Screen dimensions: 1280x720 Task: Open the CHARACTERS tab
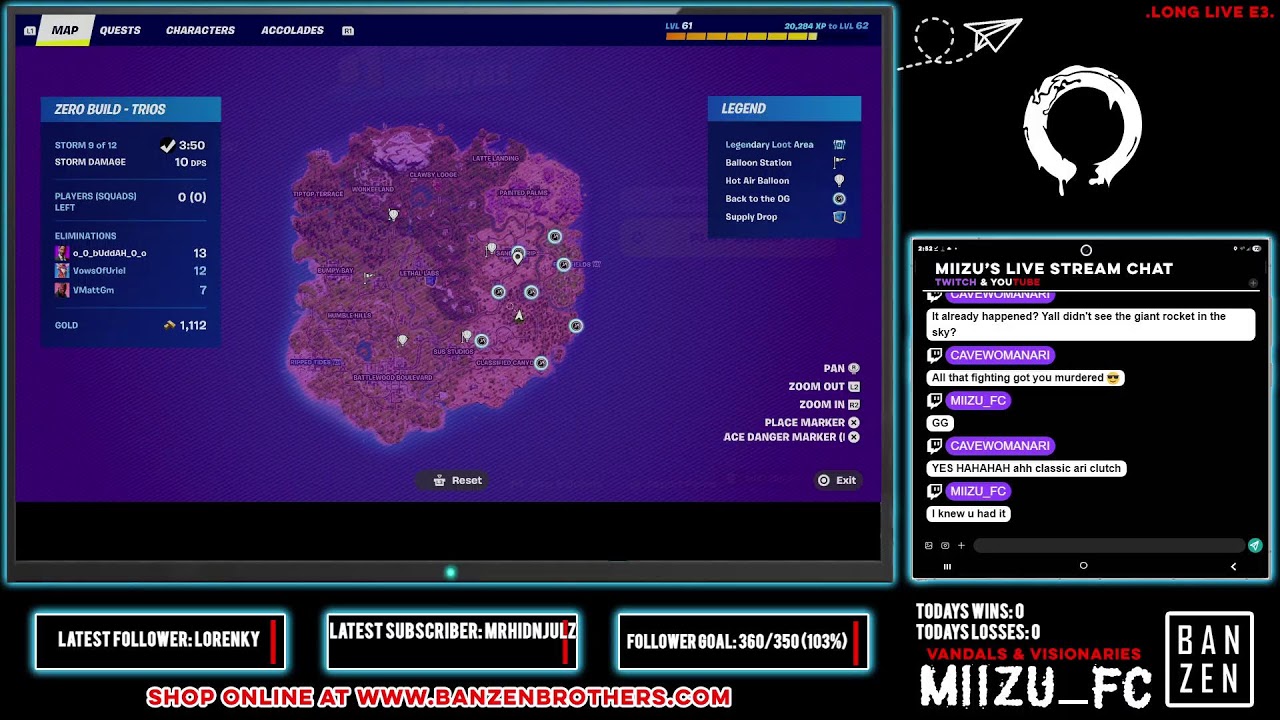tap(200, 30)
